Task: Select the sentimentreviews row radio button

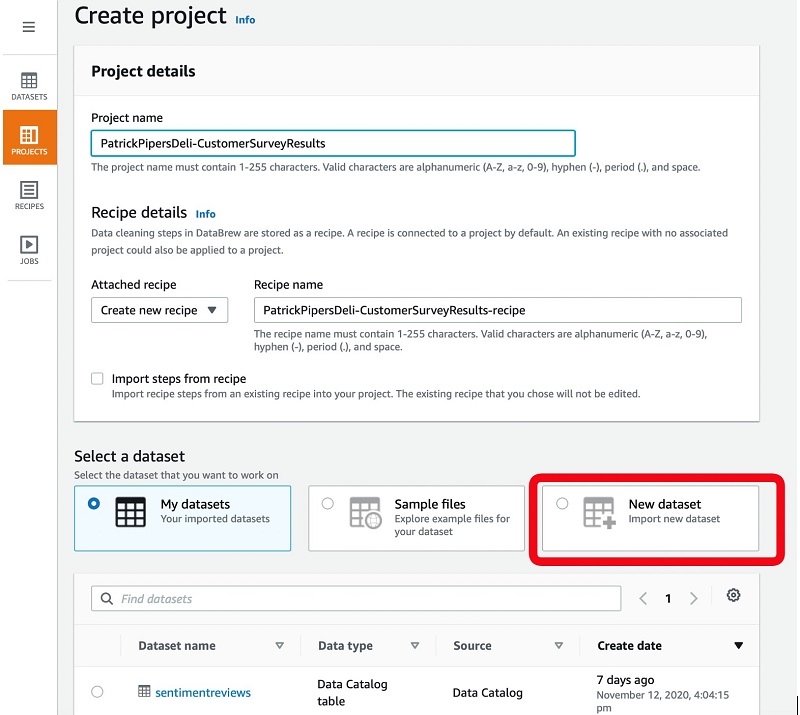Action: pyautogui.click(x=97, y=692)
